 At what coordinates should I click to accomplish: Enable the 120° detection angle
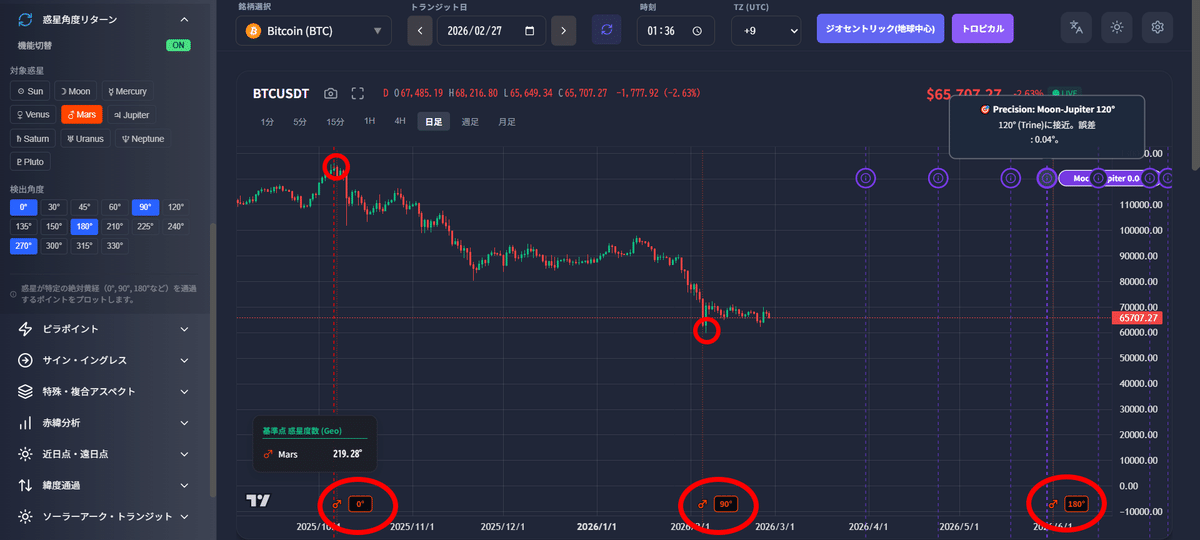click(176, 207)
